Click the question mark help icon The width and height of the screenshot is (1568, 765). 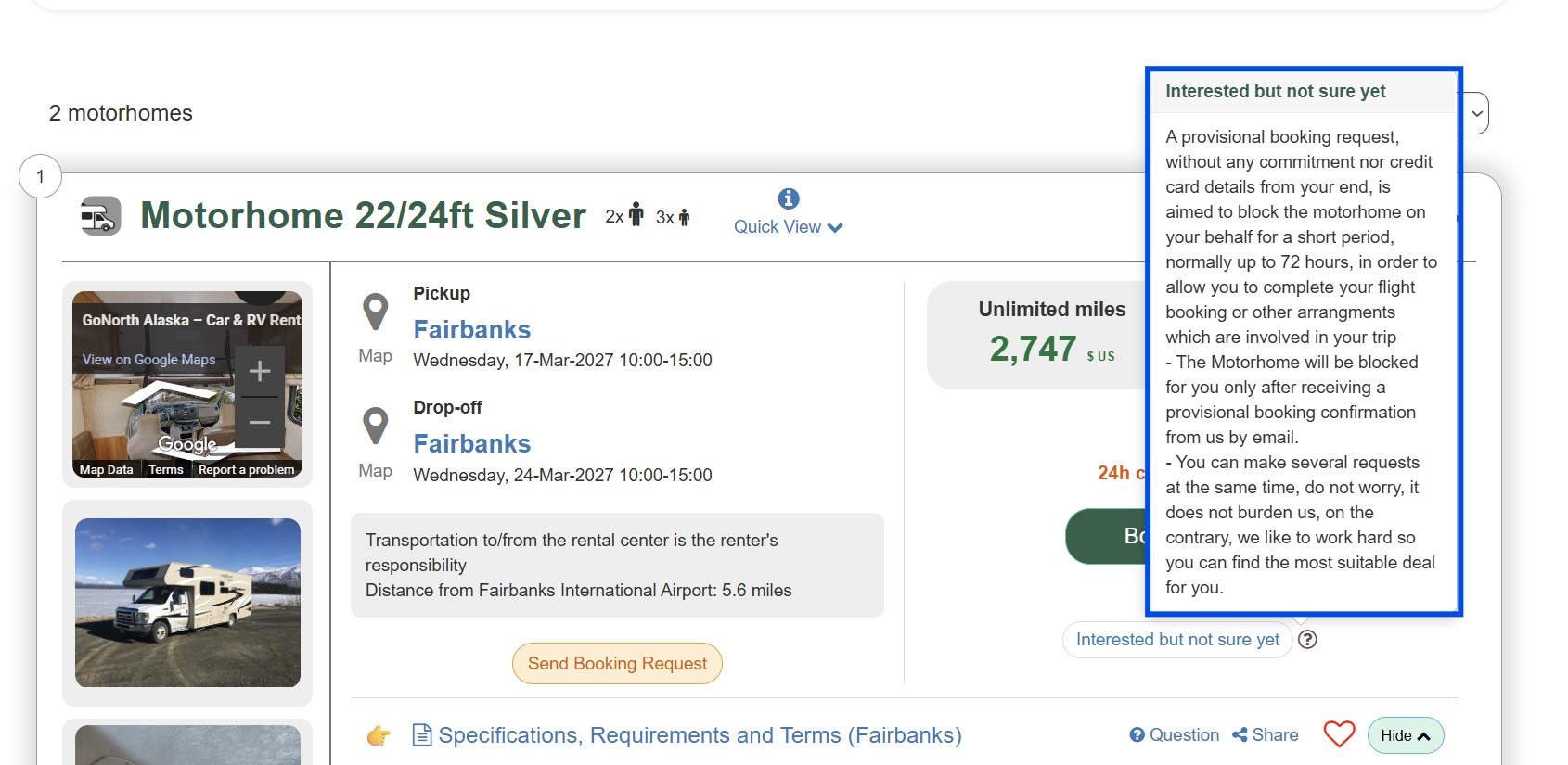[x=1307, y=640]
